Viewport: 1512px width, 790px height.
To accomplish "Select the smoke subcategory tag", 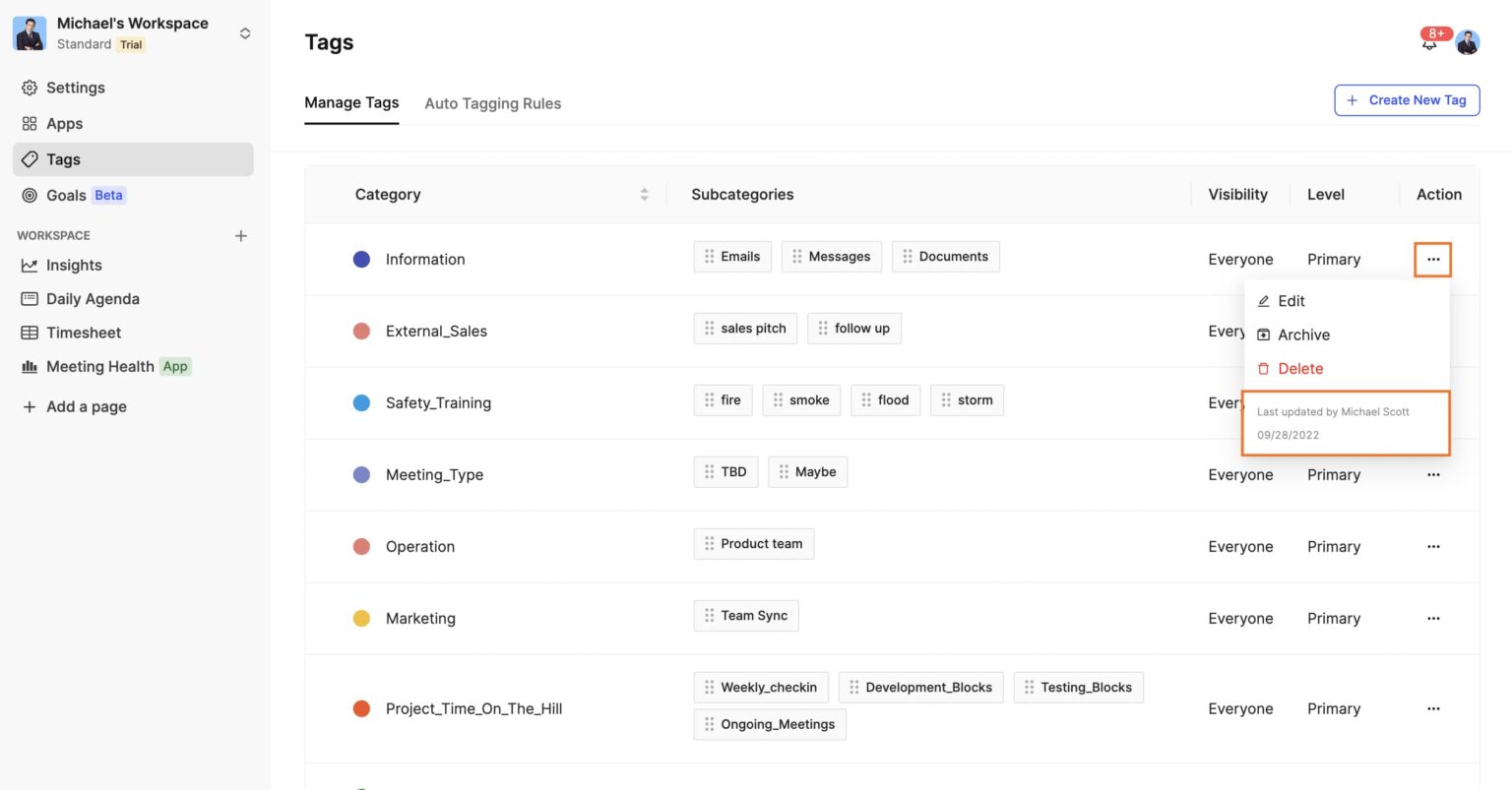I will (801, 400).
